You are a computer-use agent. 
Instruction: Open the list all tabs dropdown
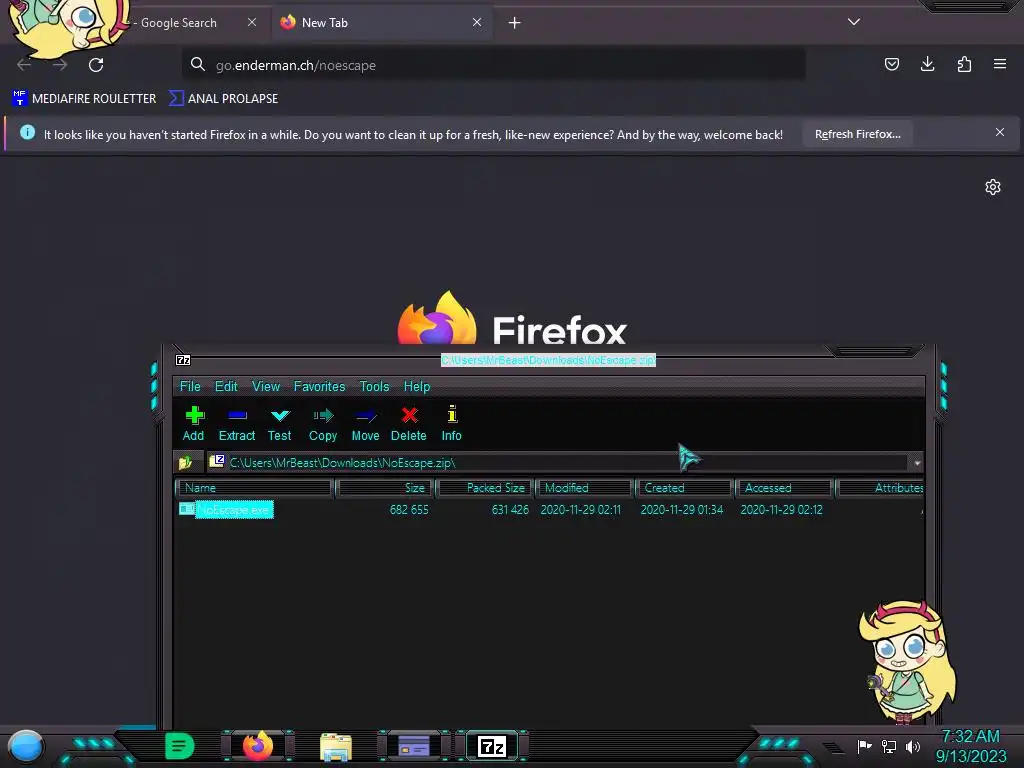tap(854, 22)
